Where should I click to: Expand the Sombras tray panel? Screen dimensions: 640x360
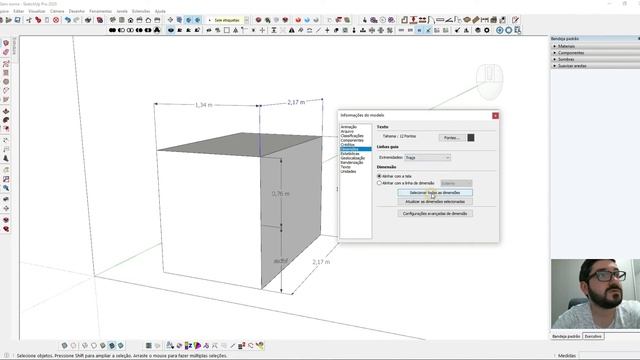595,59
